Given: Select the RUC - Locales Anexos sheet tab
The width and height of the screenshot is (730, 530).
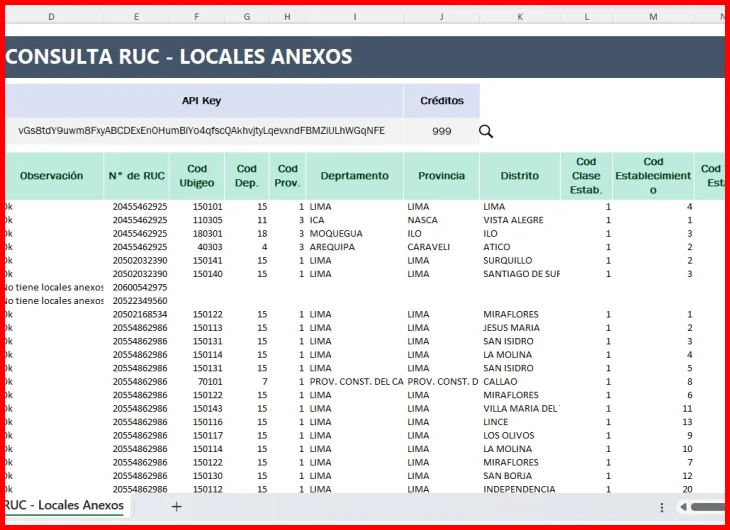Looking at the screenshot, I should pos(64,505).
